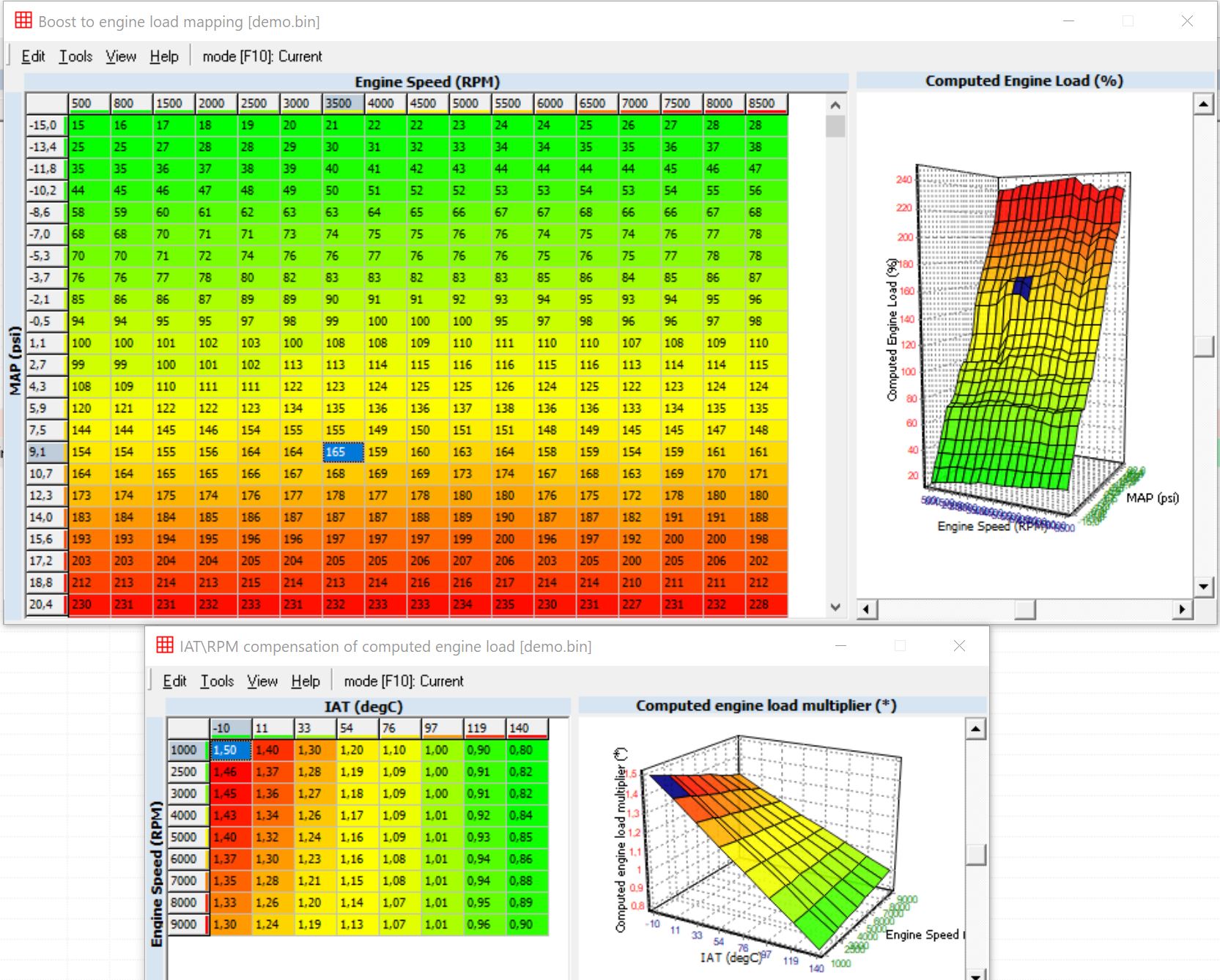The width and height of the screenshot is (1220, 980).
Task: Open View menu in IAT\RPM compensation window
Action: coord(262,681)
